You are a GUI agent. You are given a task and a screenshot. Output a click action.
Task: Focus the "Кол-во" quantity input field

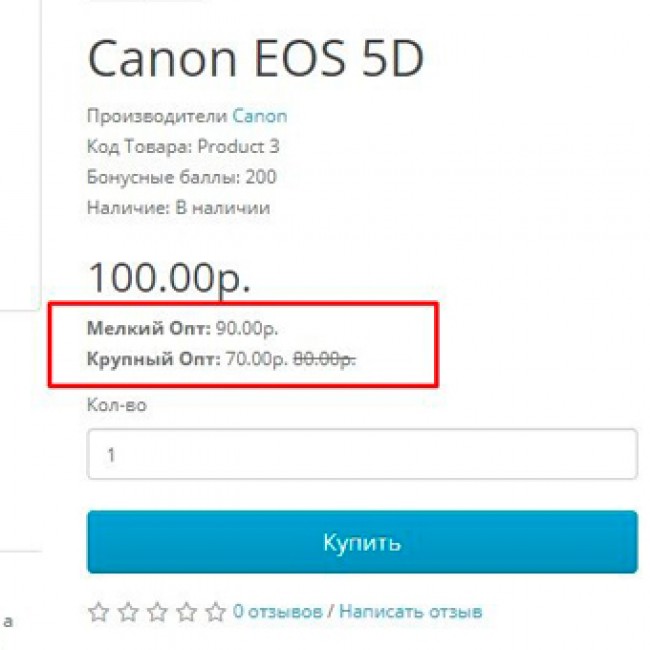pyautogui.click(x=362, y=454)
